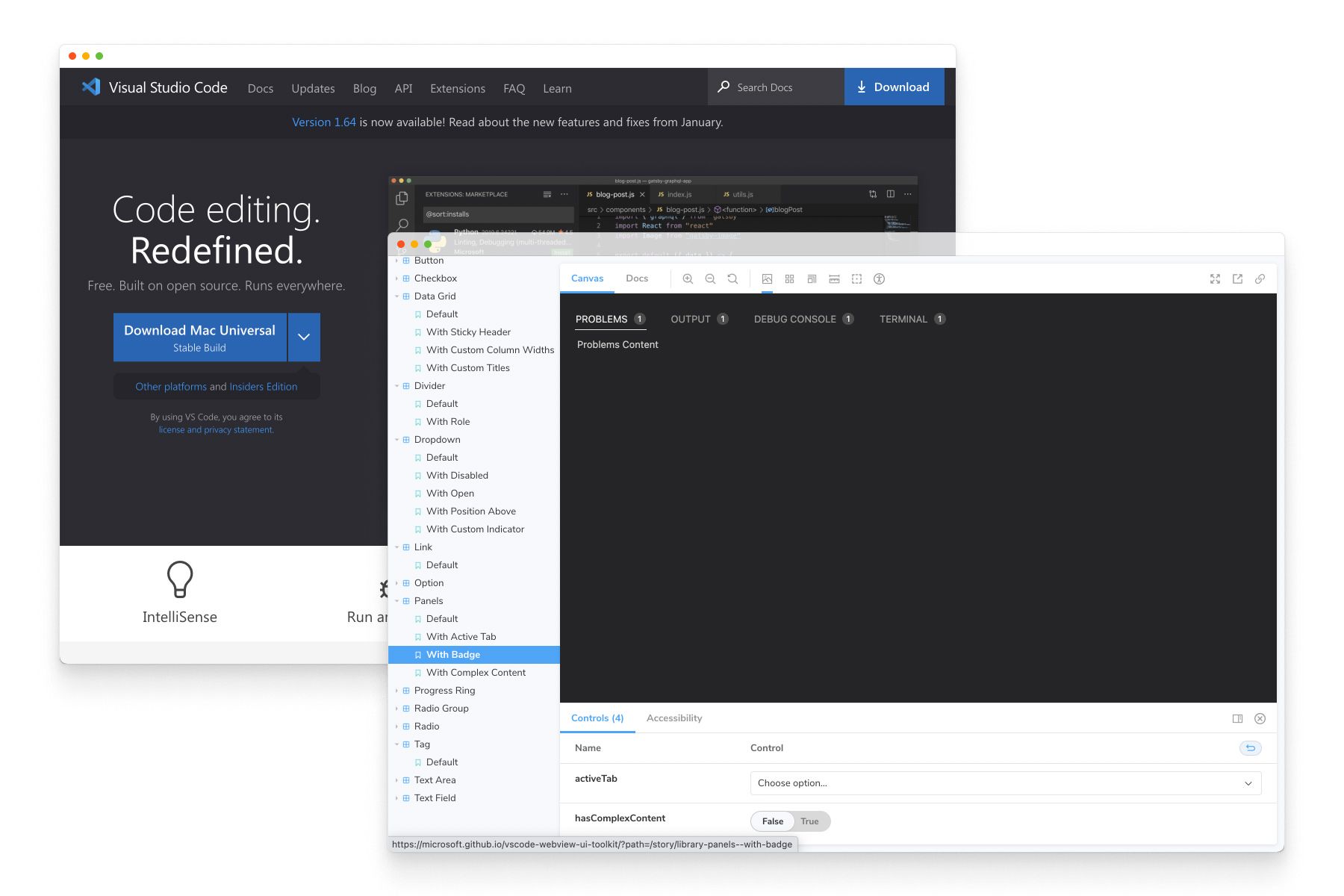Click the IntelliSense lightbulb icon
This screenshot has height=896, width=1344.
coord(179,579)
